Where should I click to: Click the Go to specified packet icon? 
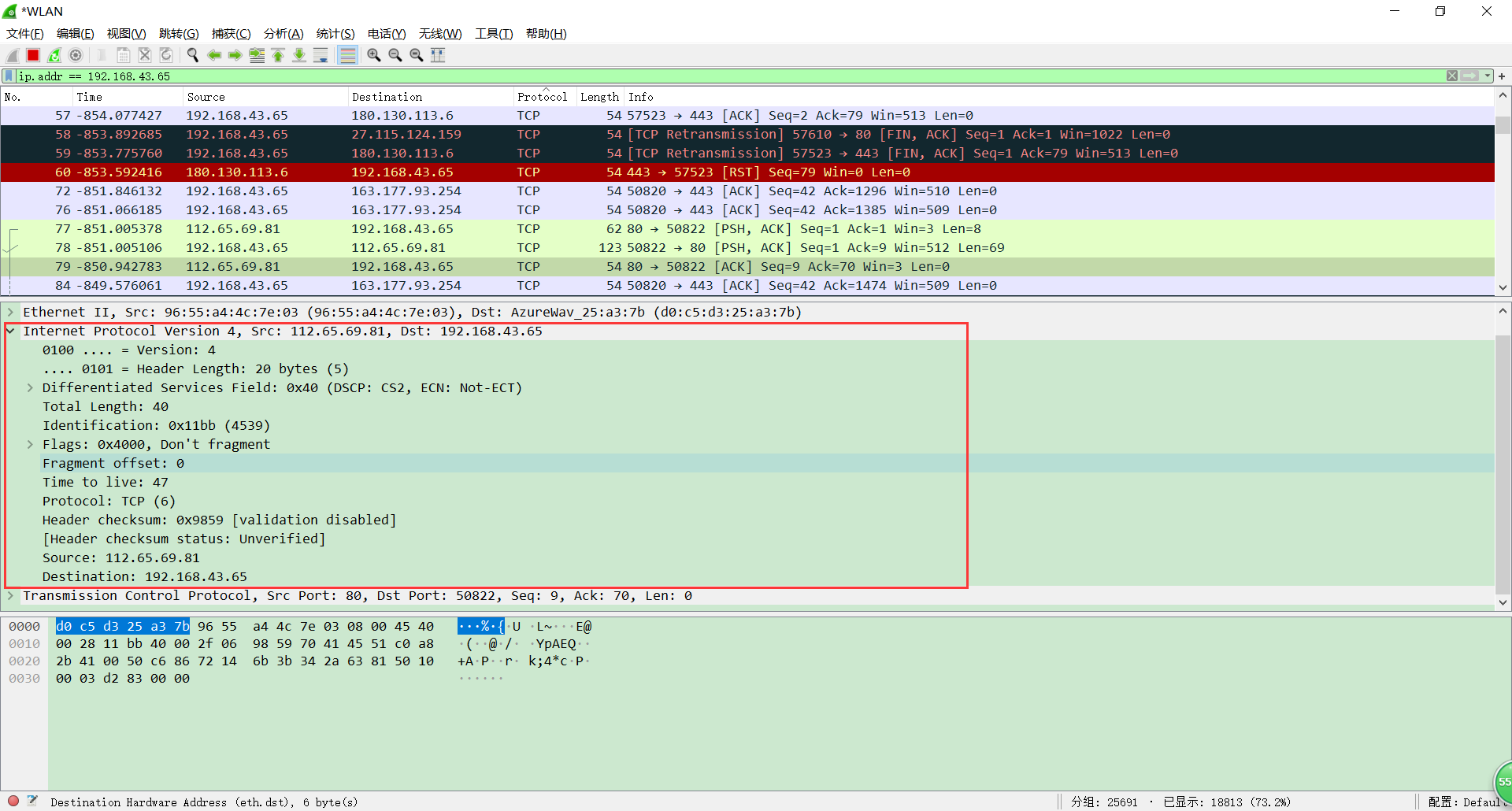click(x=257, y=55)
